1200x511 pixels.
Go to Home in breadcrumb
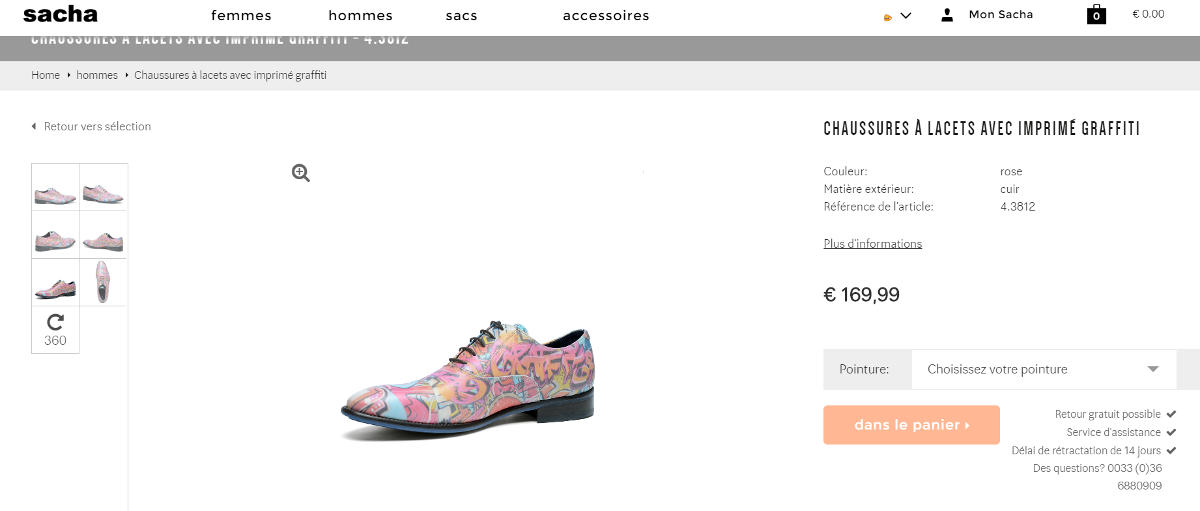pos(45,75)
